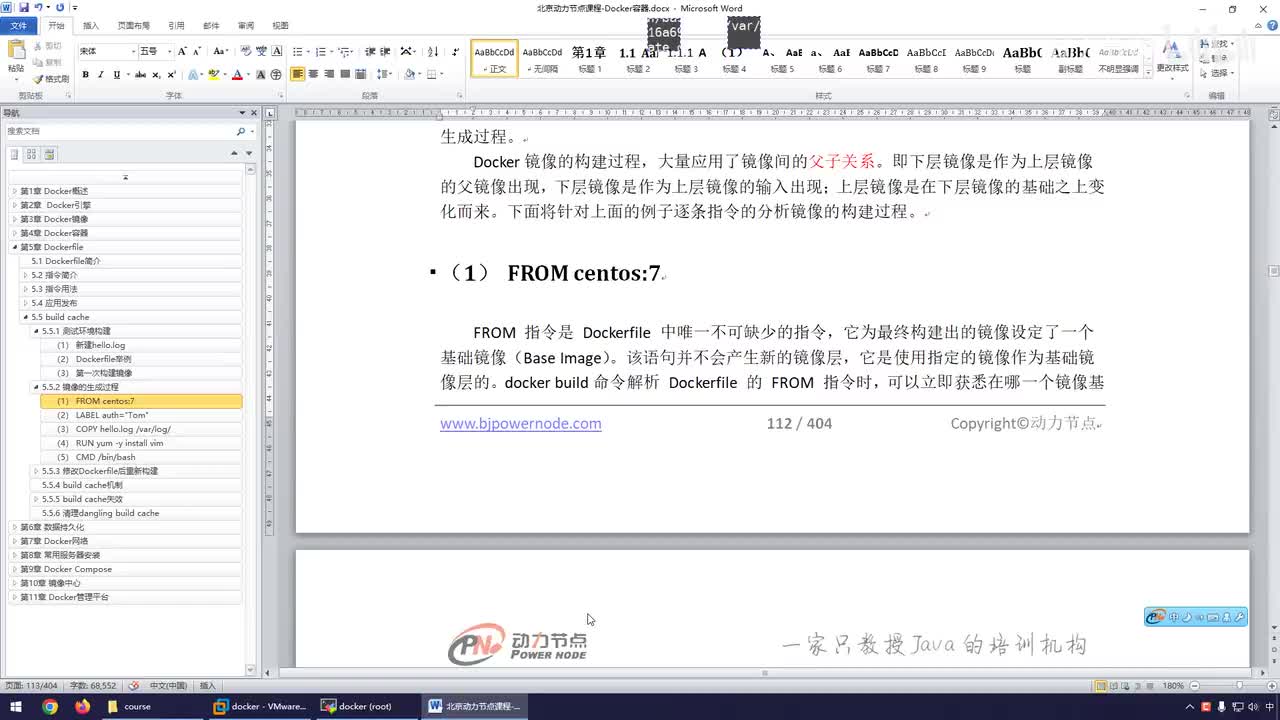Click the character border A icon
The height and width of the screenshot is (720, 1280).
(277, 51)
